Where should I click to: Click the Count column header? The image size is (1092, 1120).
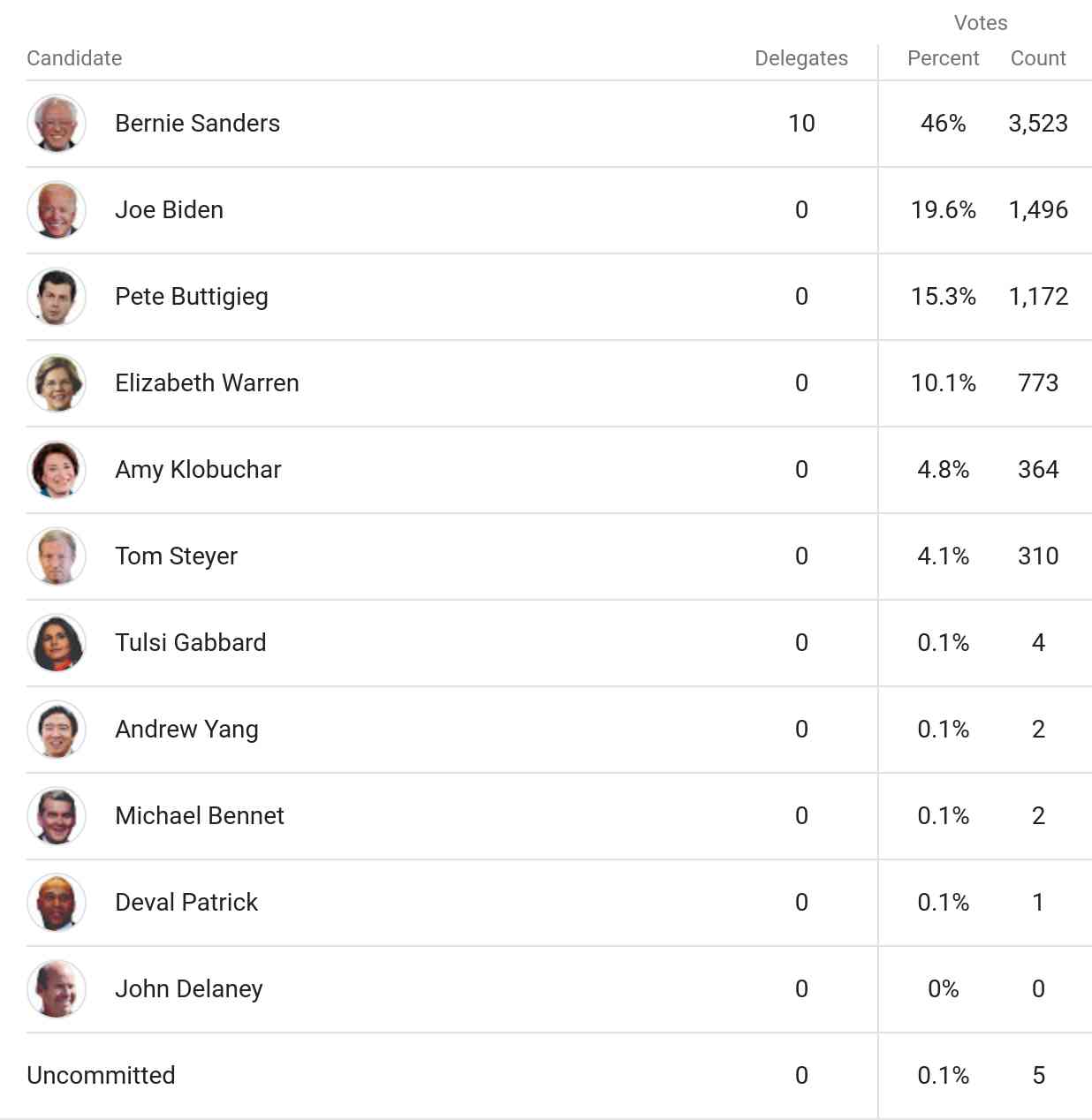(1038, 58)
